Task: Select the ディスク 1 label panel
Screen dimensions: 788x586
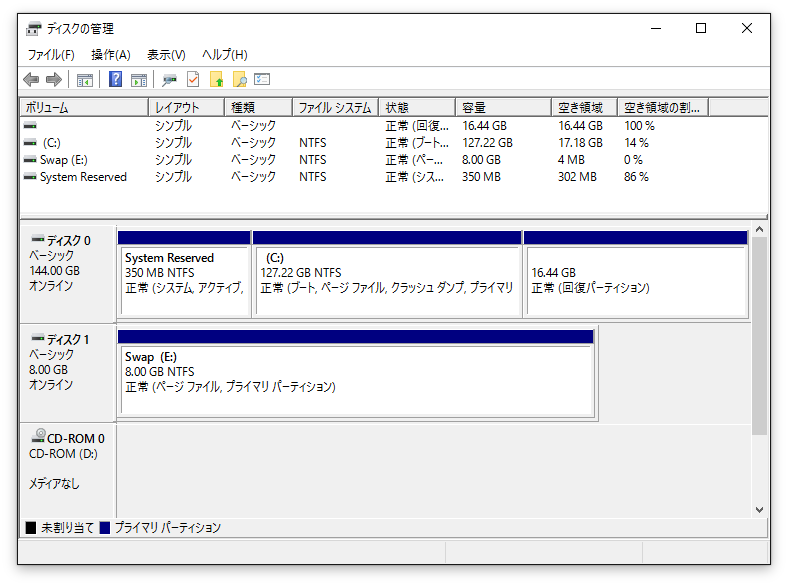Action: coord(68,373)
